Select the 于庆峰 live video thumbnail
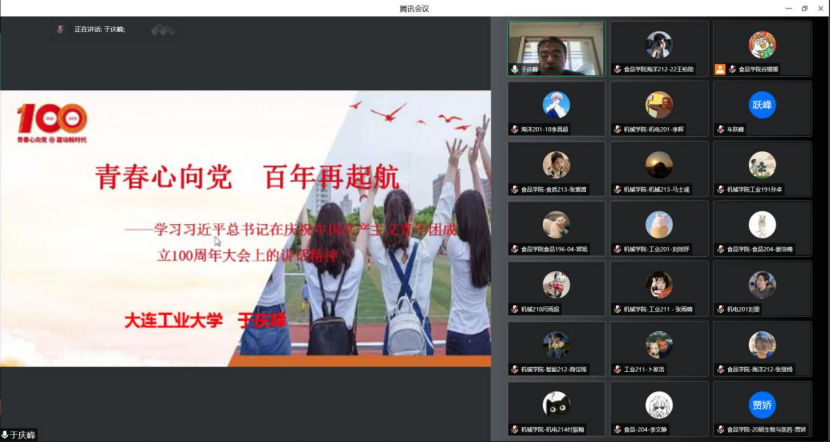Image resolution: width=831 pixels, height=442 pixels. click(x=556, y=48)
